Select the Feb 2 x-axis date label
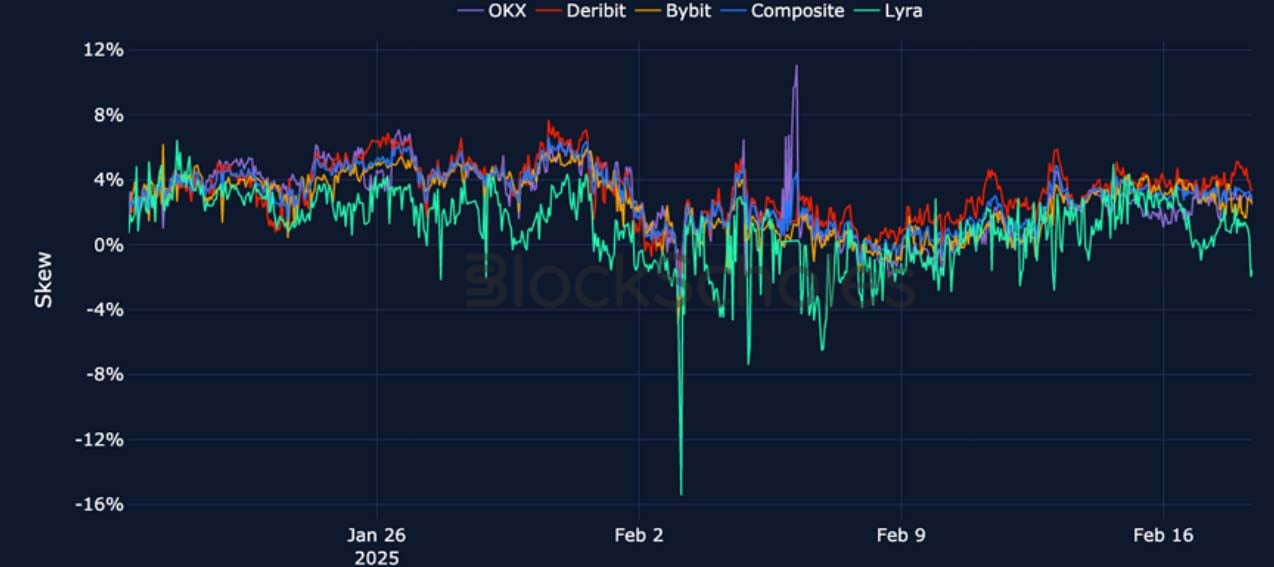The width and height of the screenshot is (1274, 567). click(638, 535)
